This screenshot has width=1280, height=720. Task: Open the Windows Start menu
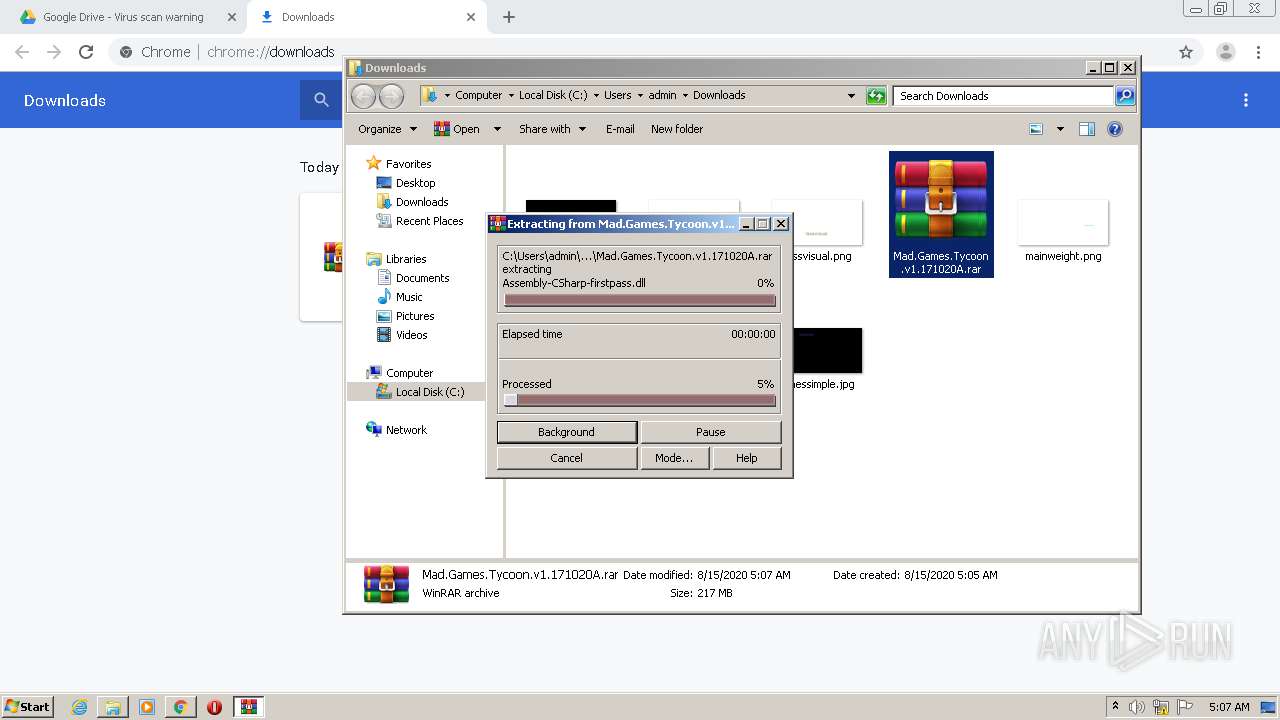coord(28,706)
